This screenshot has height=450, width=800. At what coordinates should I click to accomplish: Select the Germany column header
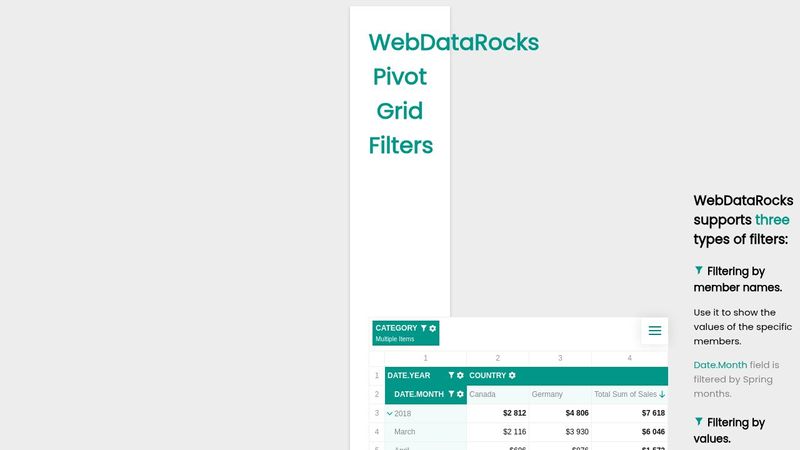tap(560, 394)
